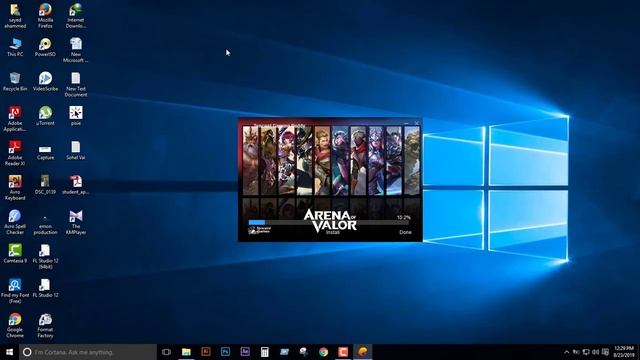Switch to Adobe Photoshop in the taskbar

point(225,352)
